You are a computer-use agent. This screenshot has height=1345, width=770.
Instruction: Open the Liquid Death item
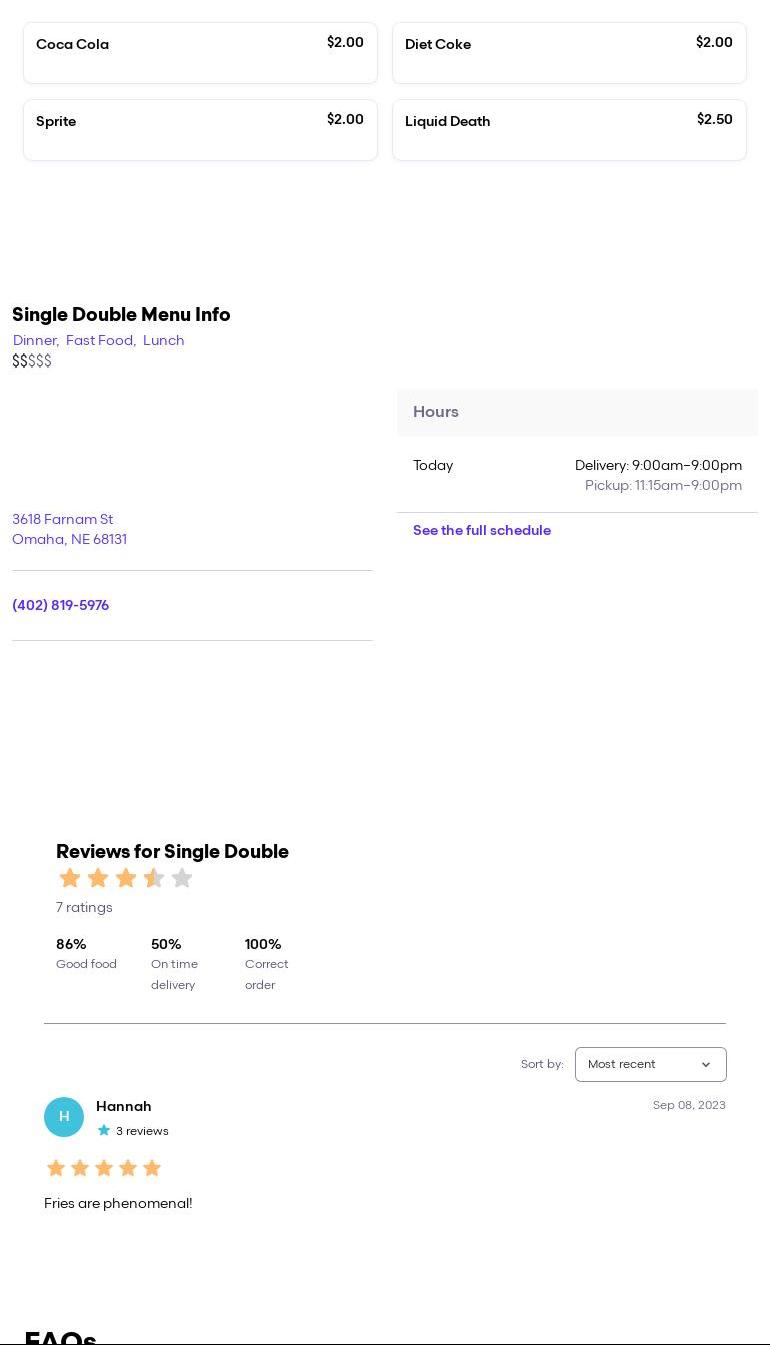(569, 130)
